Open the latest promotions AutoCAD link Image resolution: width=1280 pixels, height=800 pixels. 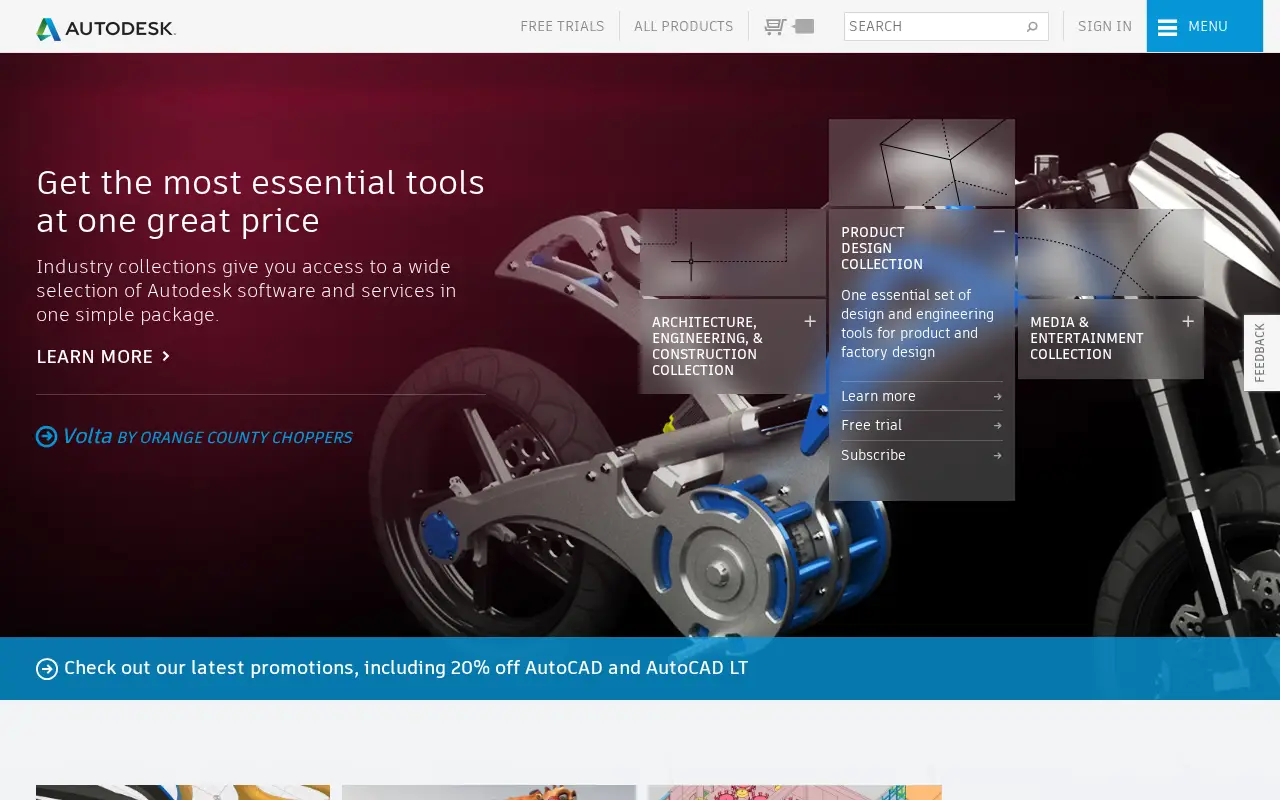pos(392,668)
